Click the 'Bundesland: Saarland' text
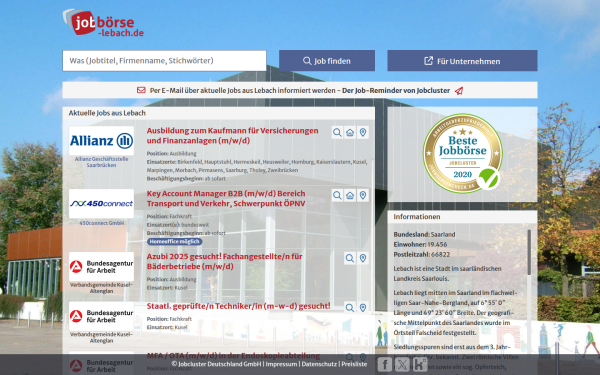600x375 pixels. pyautogui.click(x=424, y=234)
